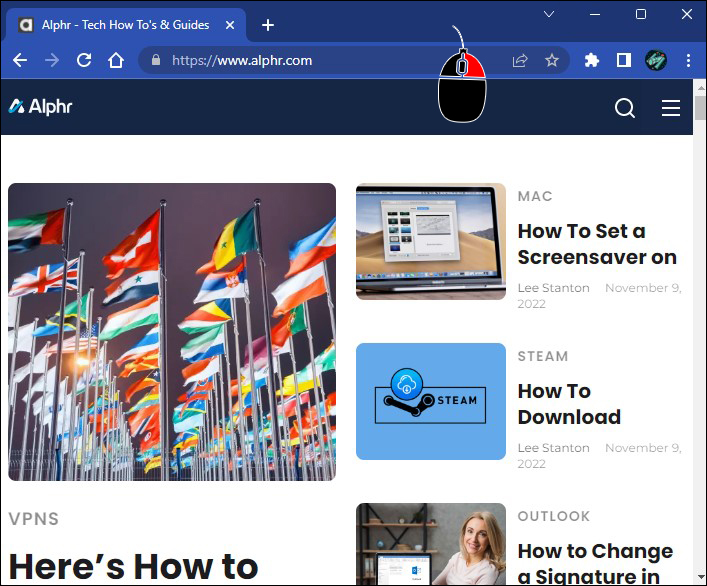Open the Outlook article thumbnail
Image resolution: width=707 pixels, height=586 pixels.
tap(431, 544)
